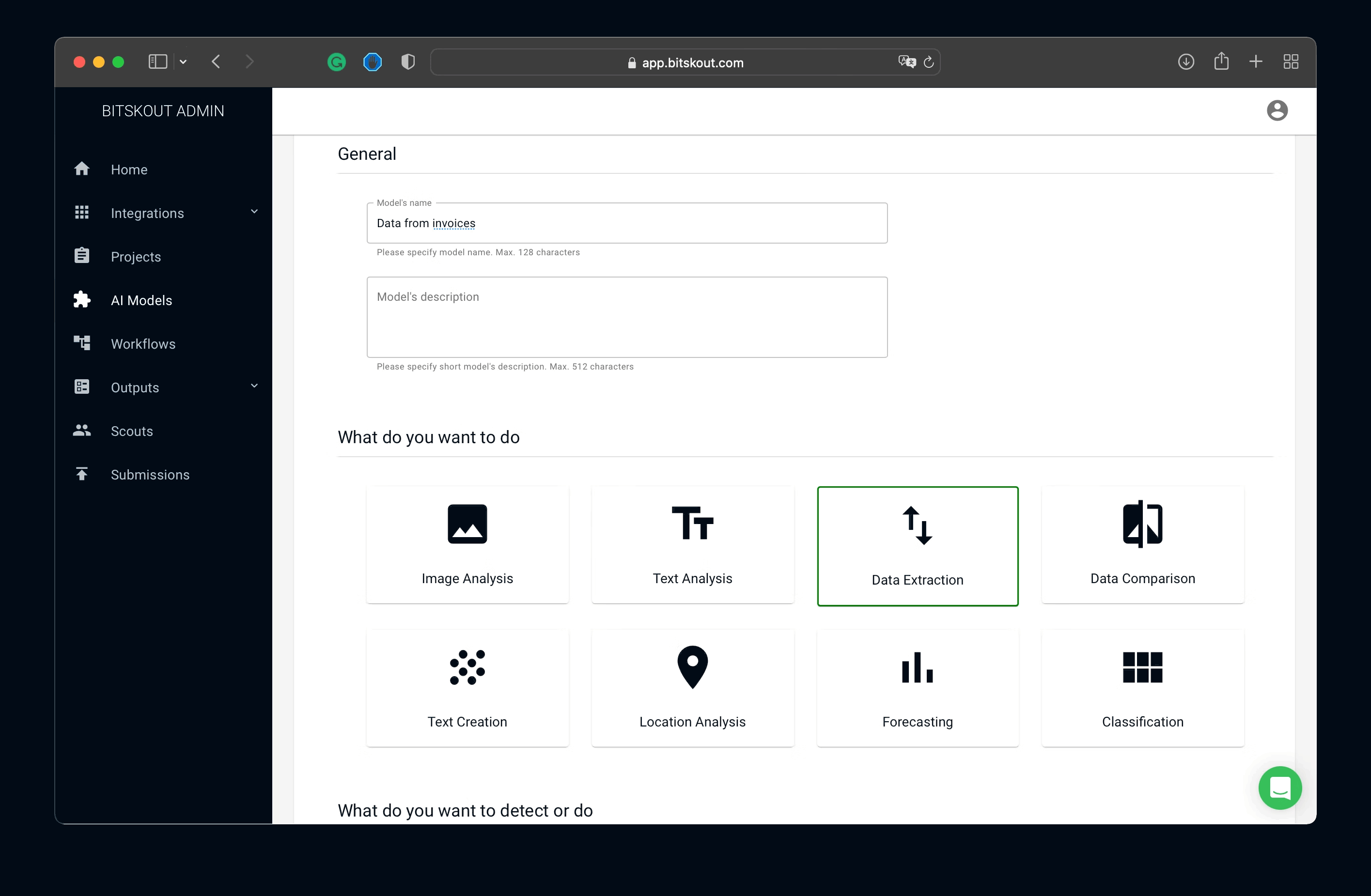This screenshot has height=896, width=1371.
Task: Select the Text Creation card
Action: pyautogui.click(x=467, y=688)
